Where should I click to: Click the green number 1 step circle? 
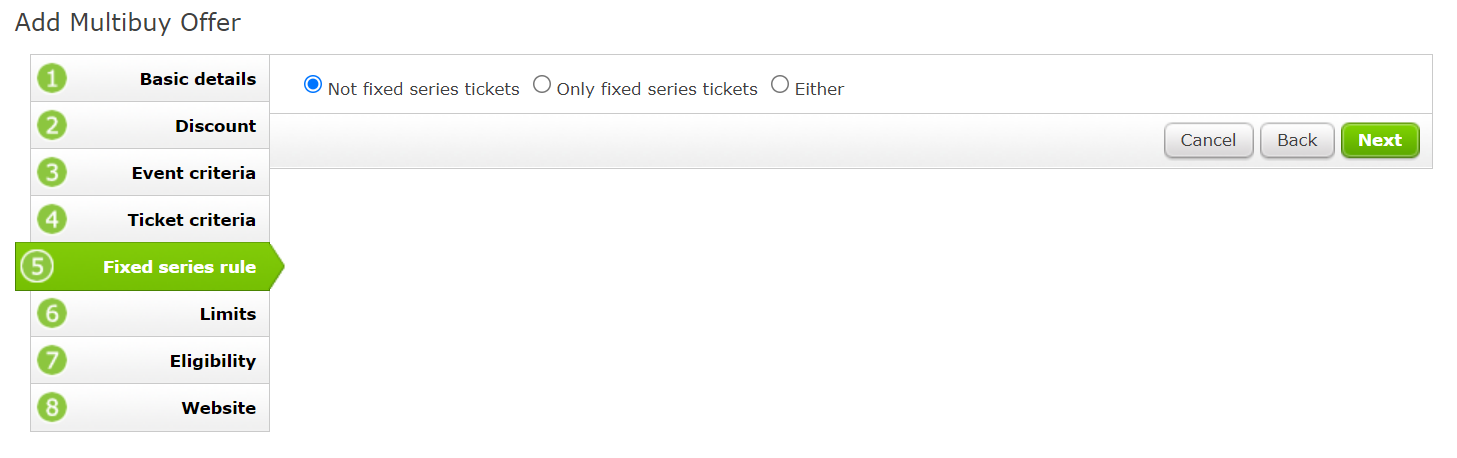point(52,78)
